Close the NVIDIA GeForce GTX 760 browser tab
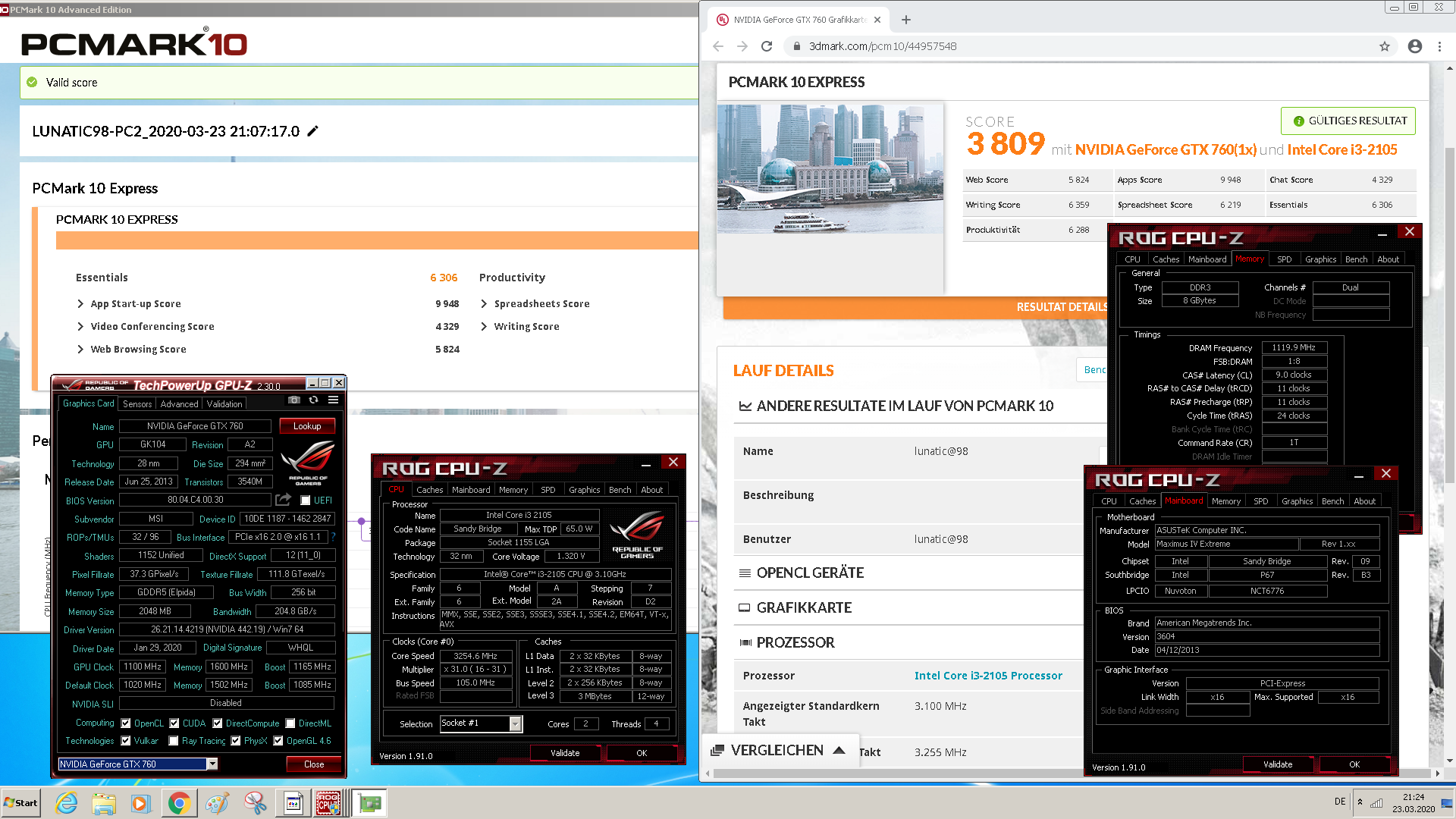 click(x=877, y=20)
